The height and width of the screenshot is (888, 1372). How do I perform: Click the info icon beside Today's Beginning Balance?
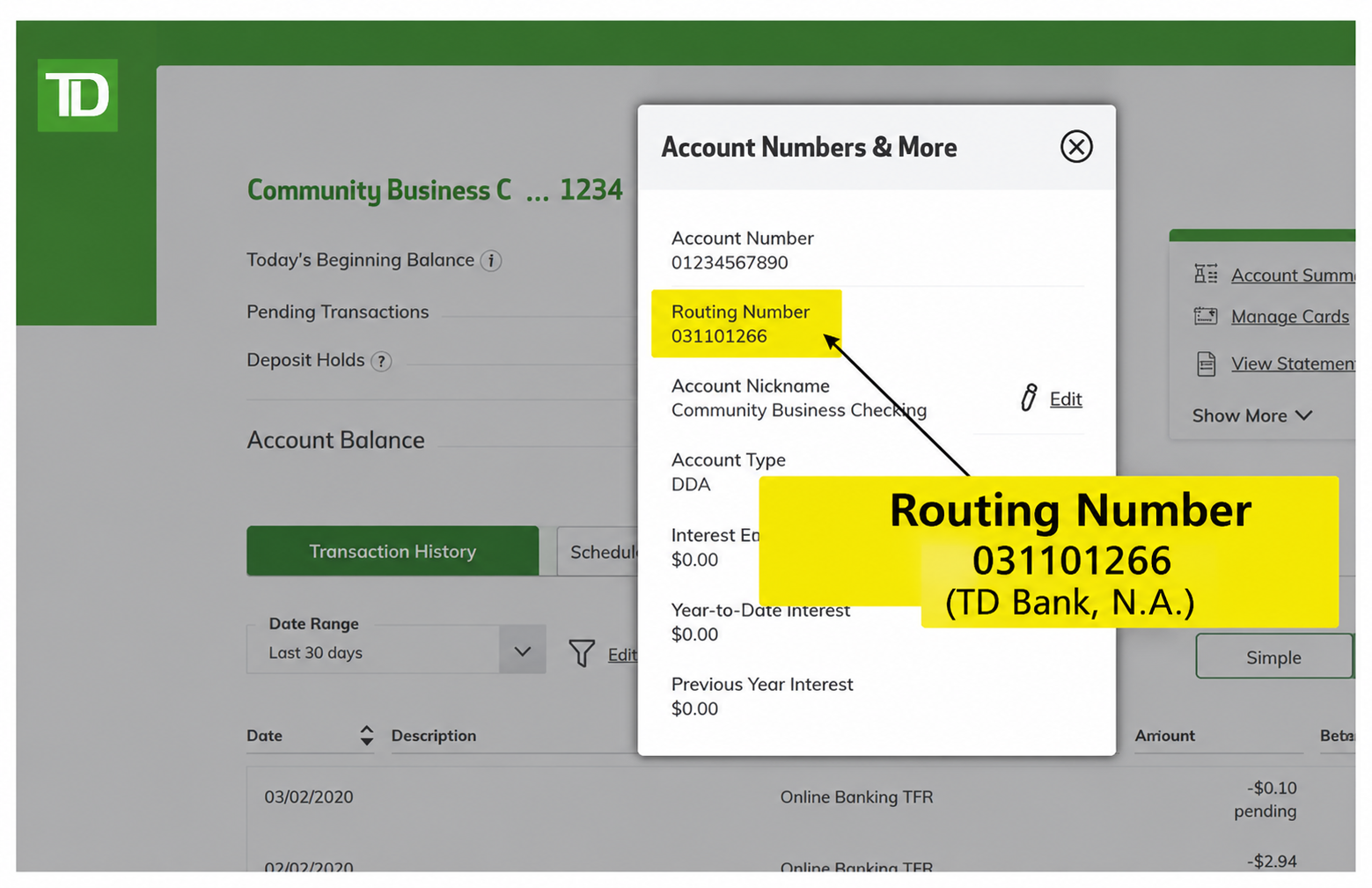click(491, 261)
